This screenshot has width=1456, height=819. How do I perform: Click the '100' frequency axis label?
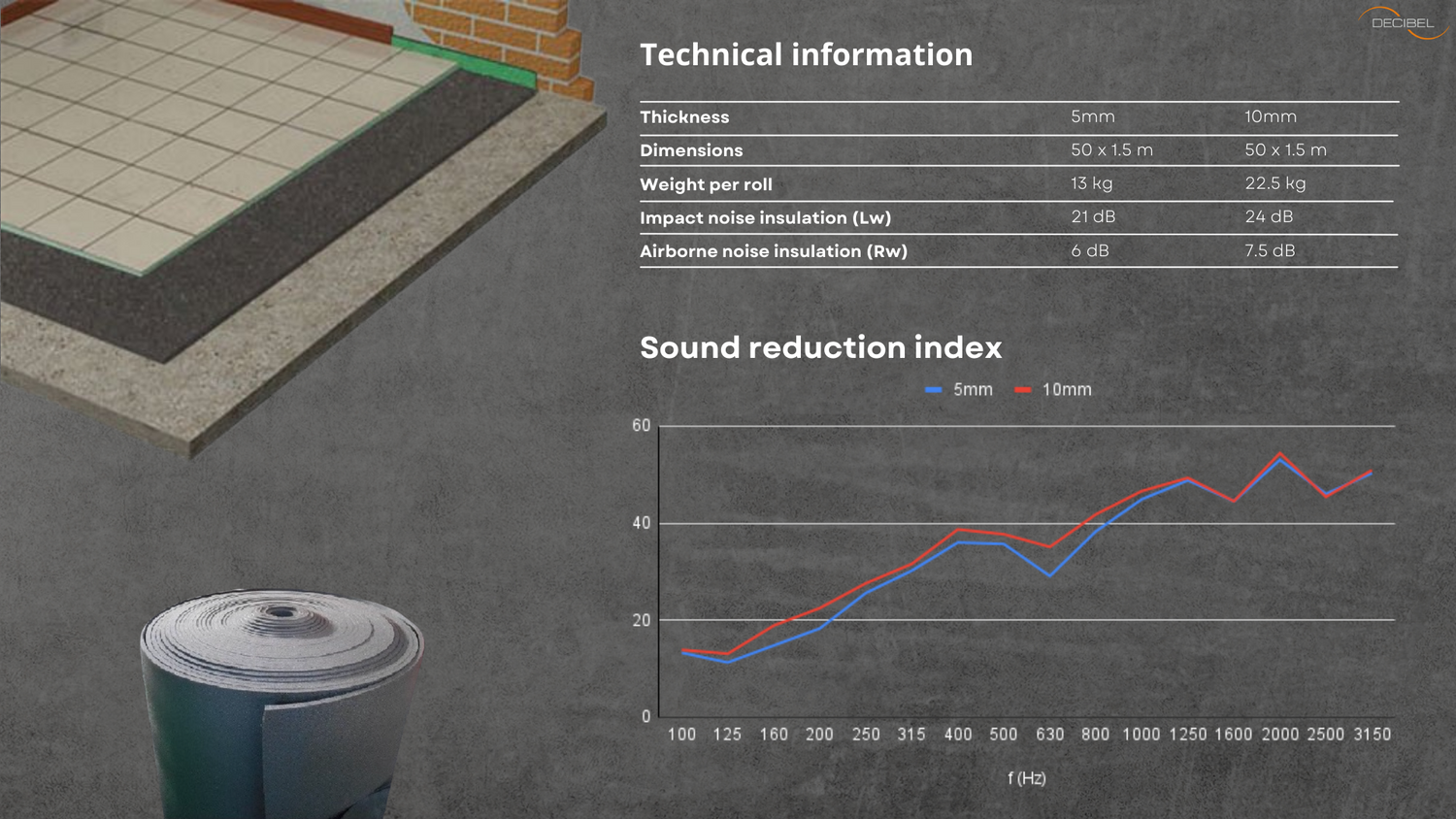(x=681, y=735)
